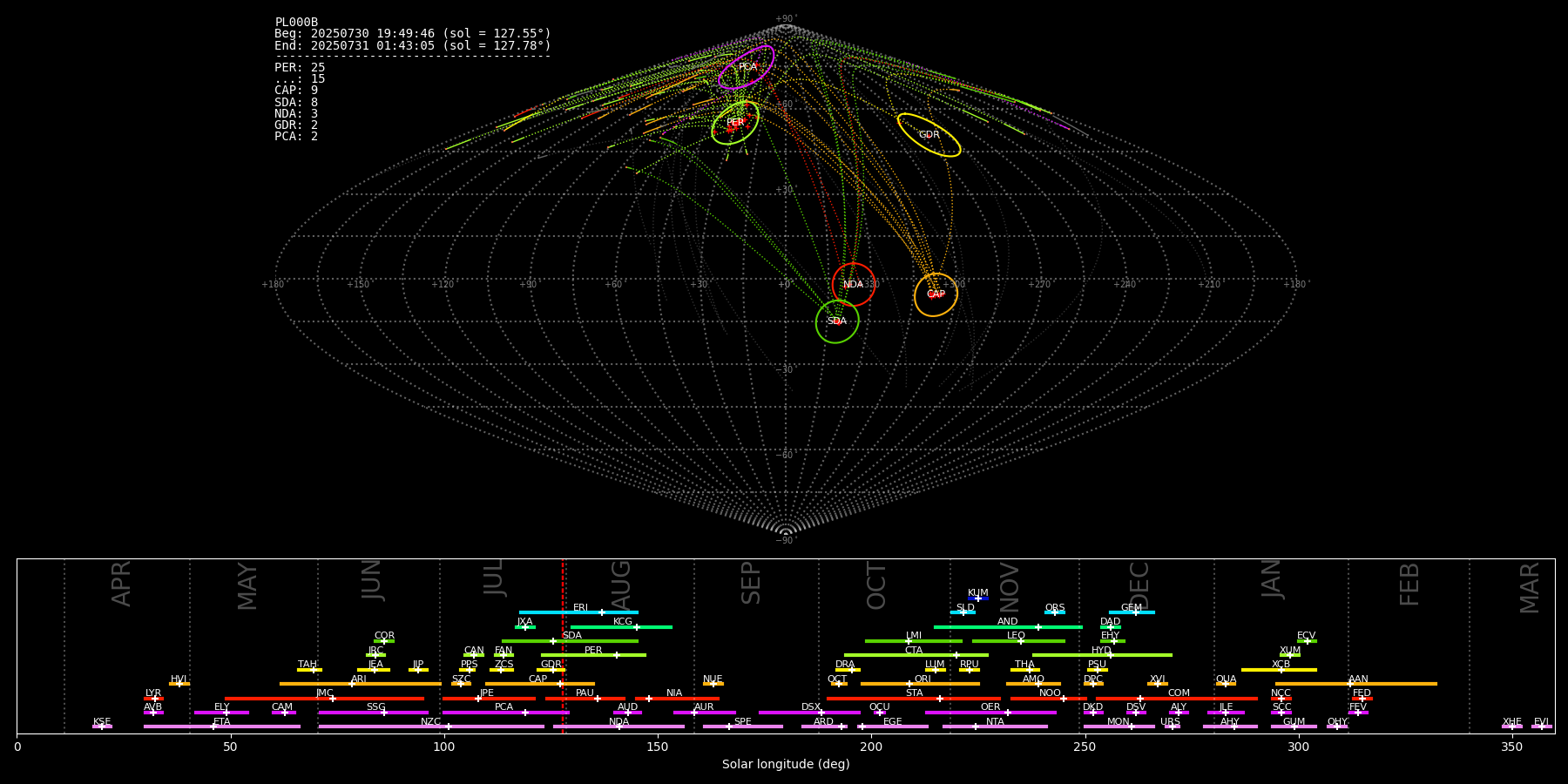Click the CTA shower bar in timeline
The width and height of the screenshot is (1568, 784).
pyautogui.click(x=916, y=655)
